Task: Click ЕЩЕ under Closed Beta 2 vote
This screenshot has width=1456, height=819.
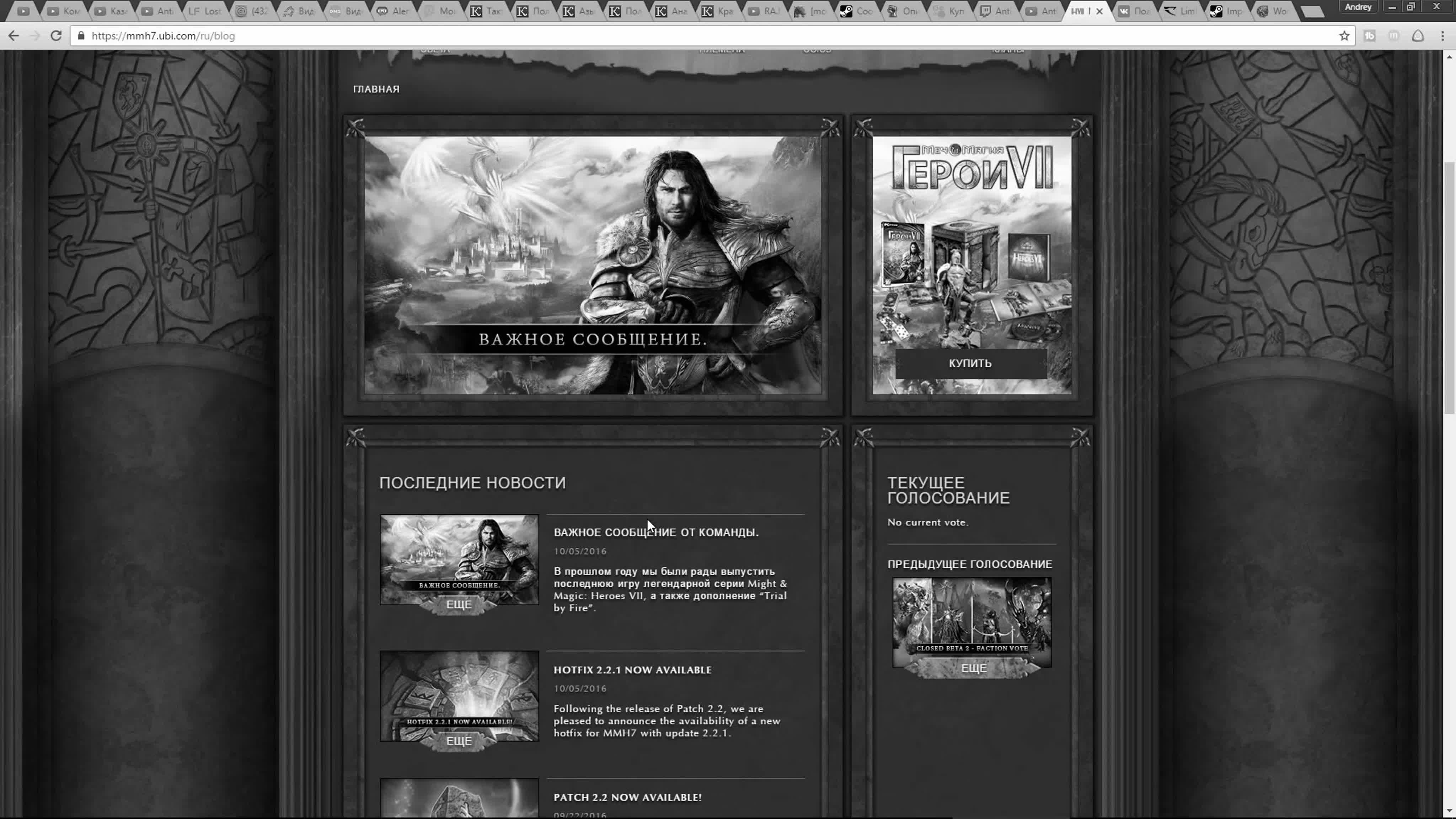Action: tap(973, 669)
